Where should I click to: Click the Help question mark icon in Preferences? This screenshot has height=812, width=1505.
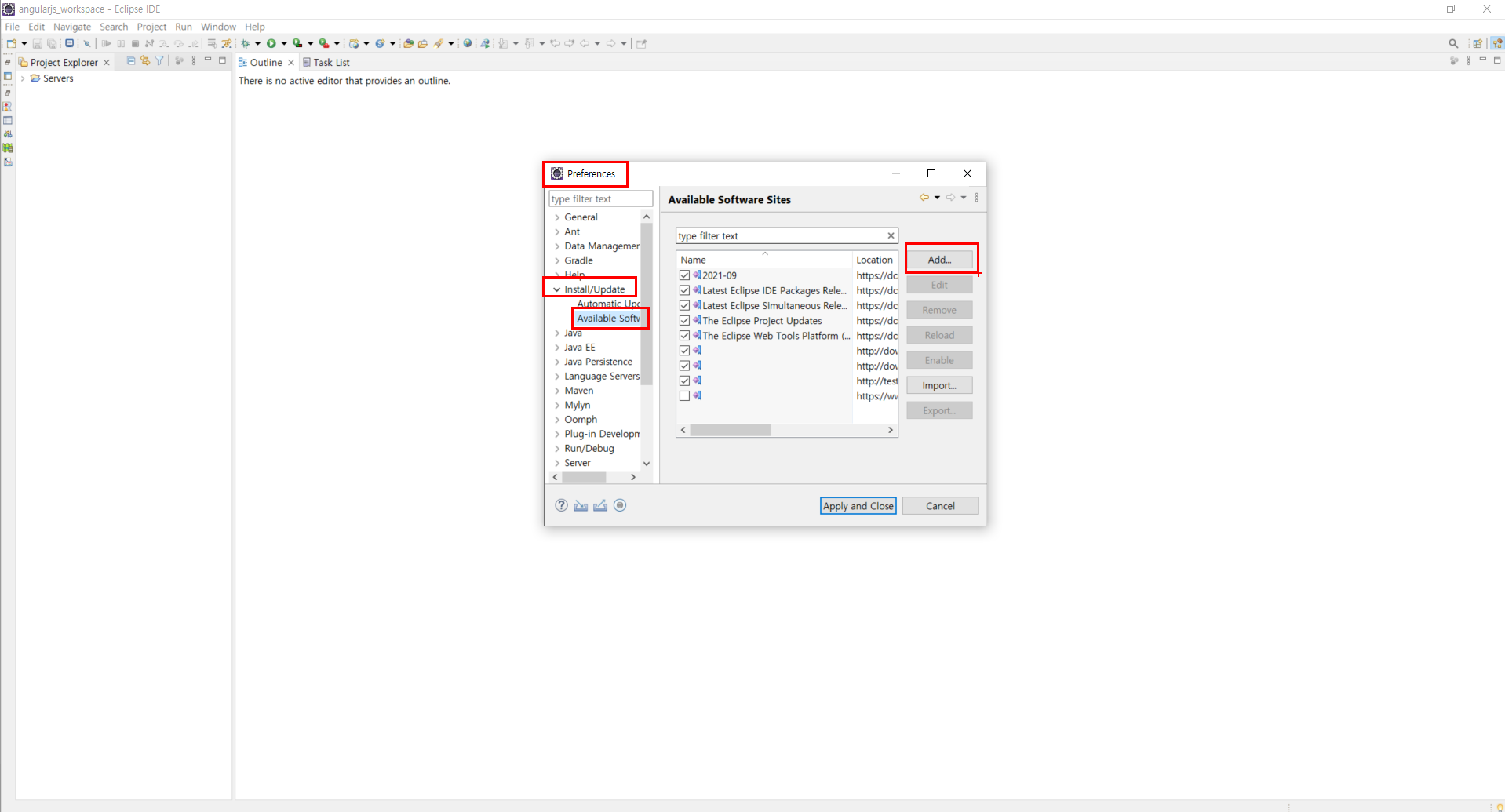point(561,505)
